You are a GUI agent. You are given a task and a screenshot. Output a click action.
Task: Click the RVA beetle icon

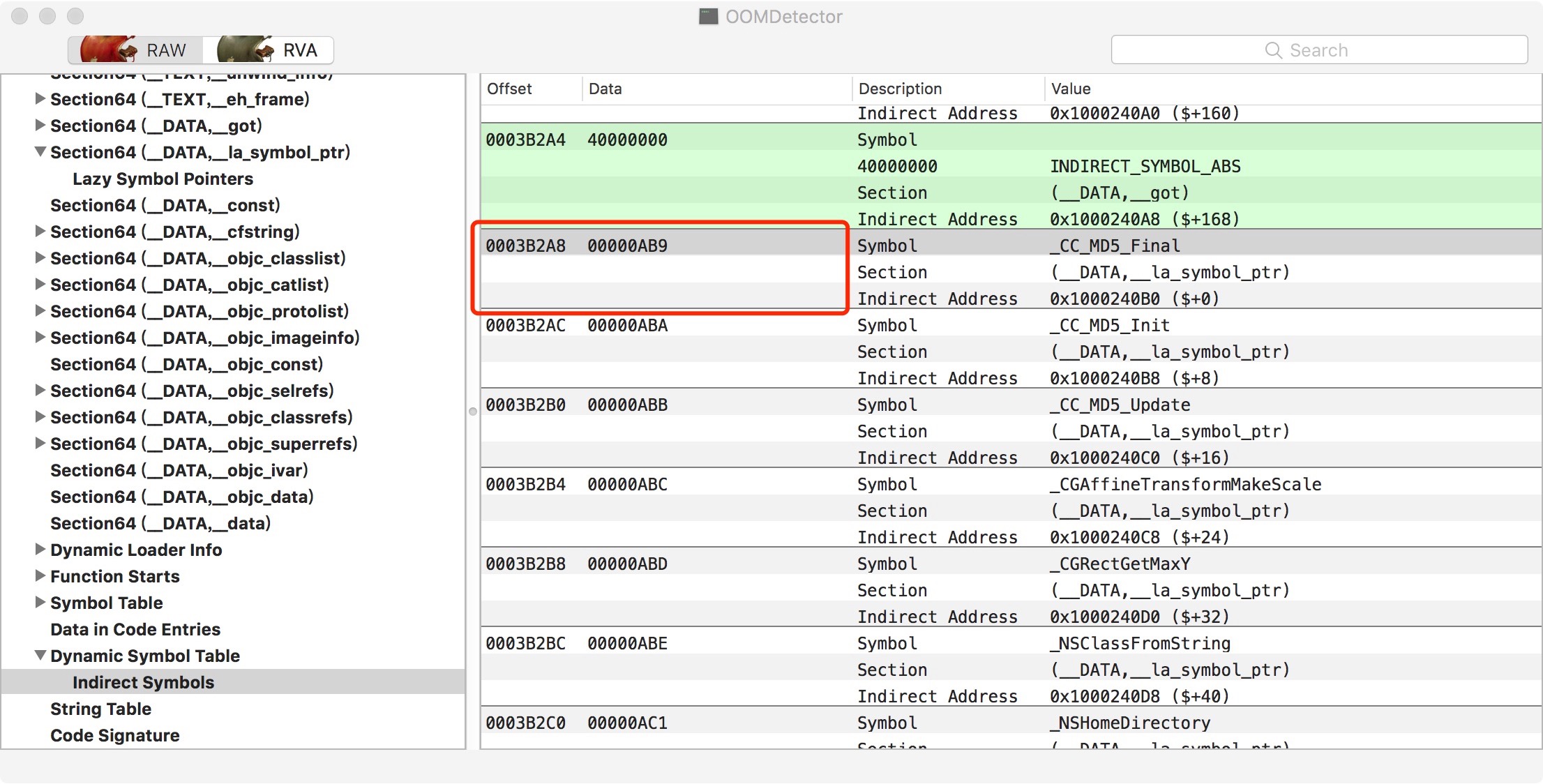point(245,50)
